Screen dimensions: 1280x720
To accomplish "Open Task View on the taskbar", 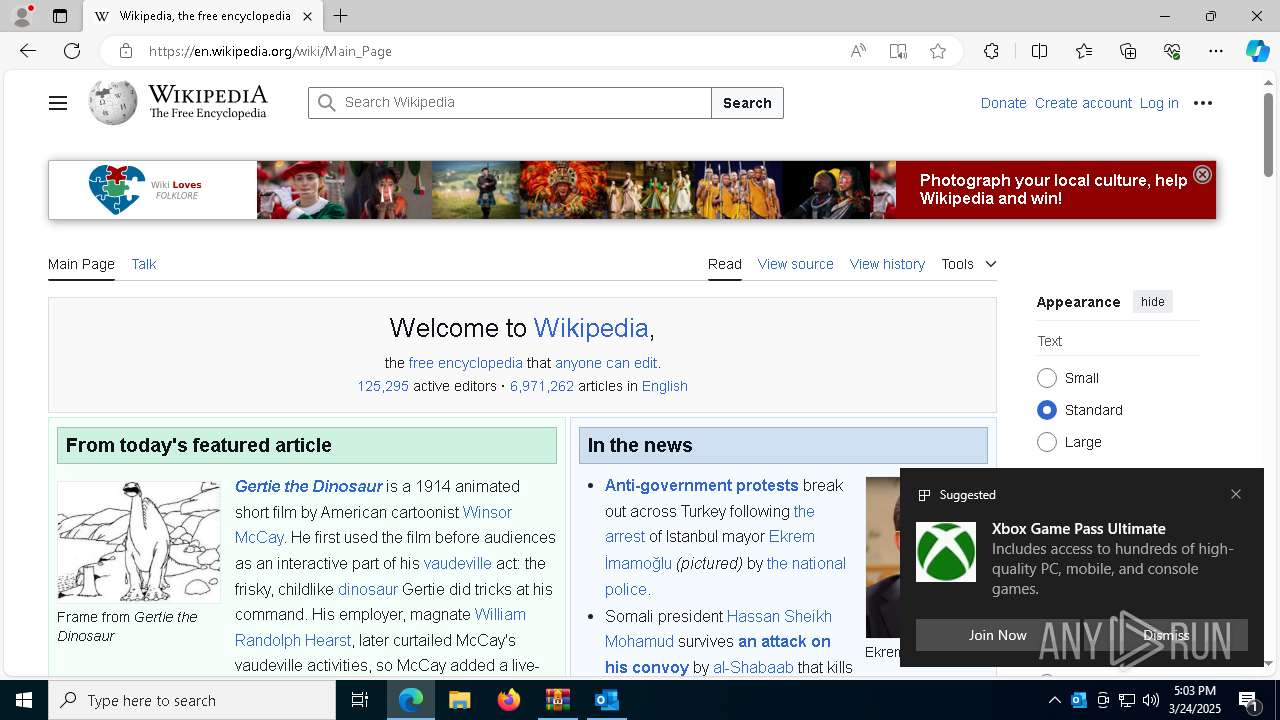I will pos(360,700).
